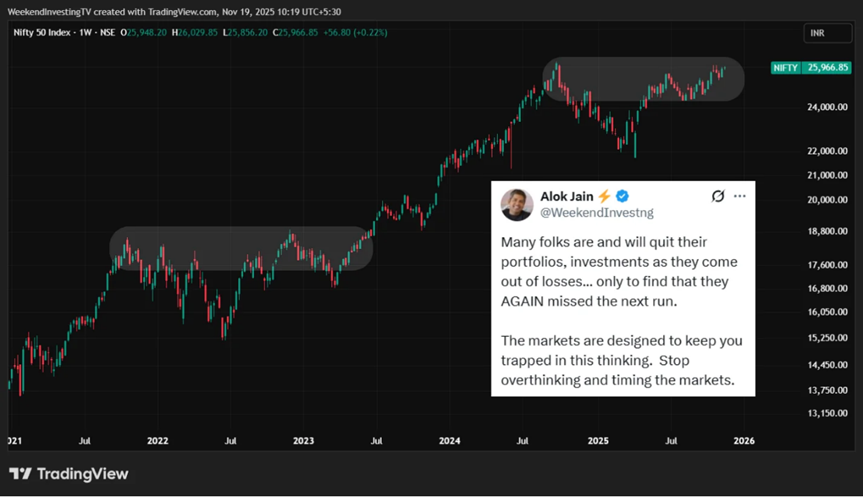Select the upper grey highlighted zone near 2025
This screenshot has width=863, height=497.
(643, 79)
